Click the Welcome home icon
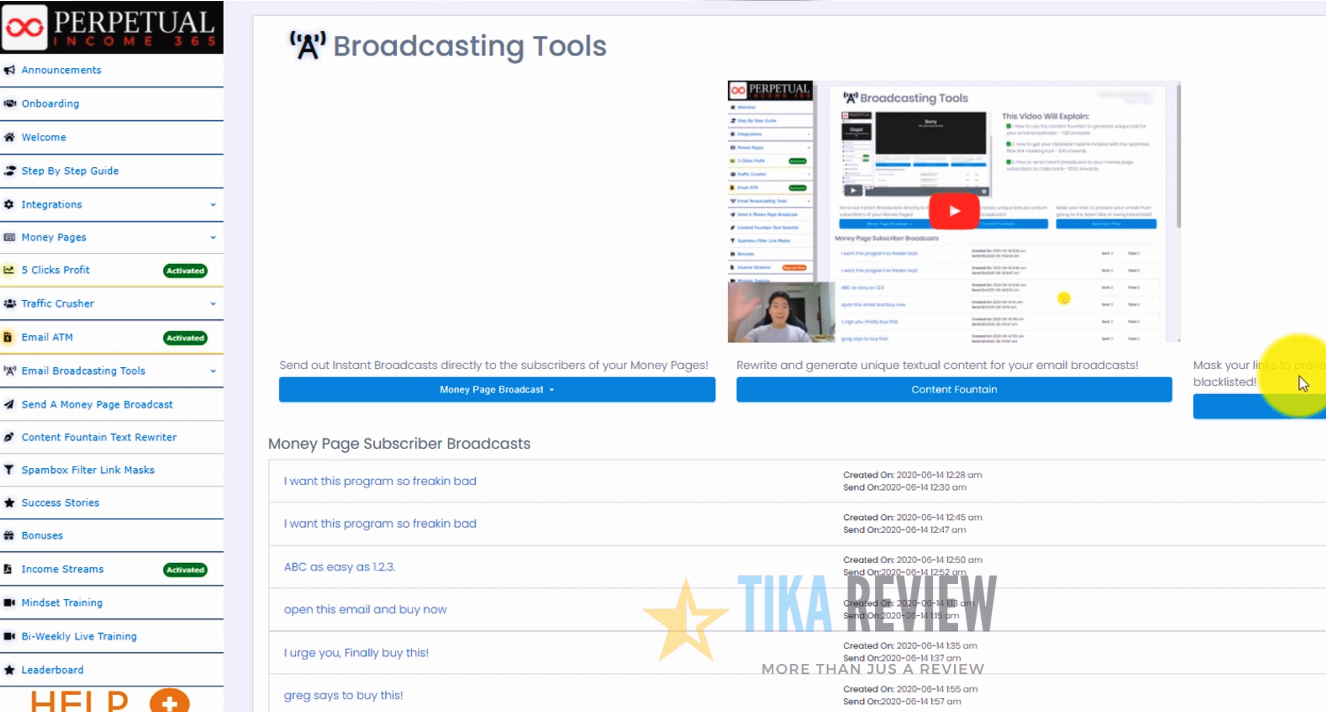The height and width of the screenshot is (712, 1326). pos(10,137)
